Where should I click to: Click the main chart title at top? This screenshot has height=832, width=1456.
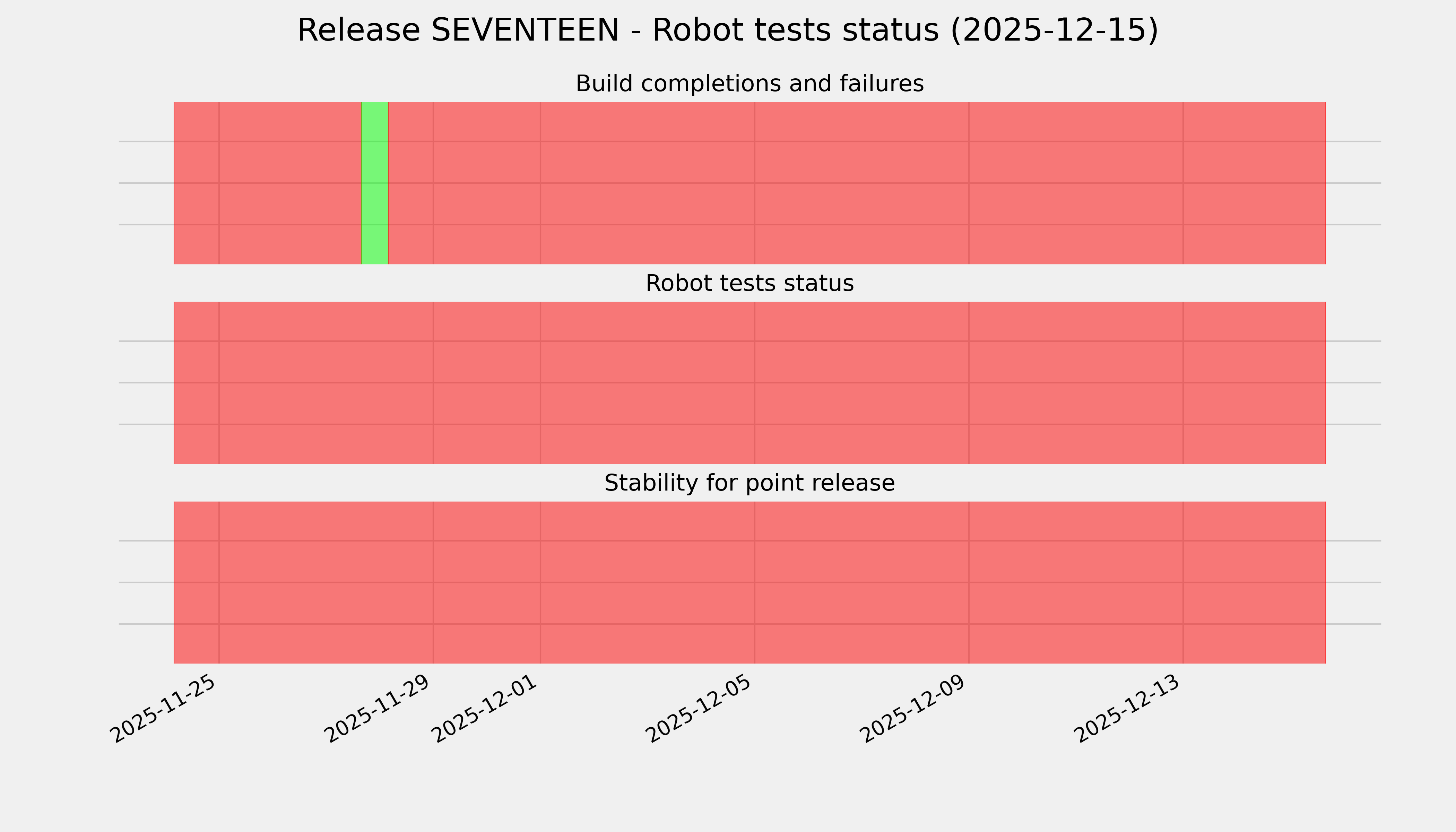click(727, 30)
